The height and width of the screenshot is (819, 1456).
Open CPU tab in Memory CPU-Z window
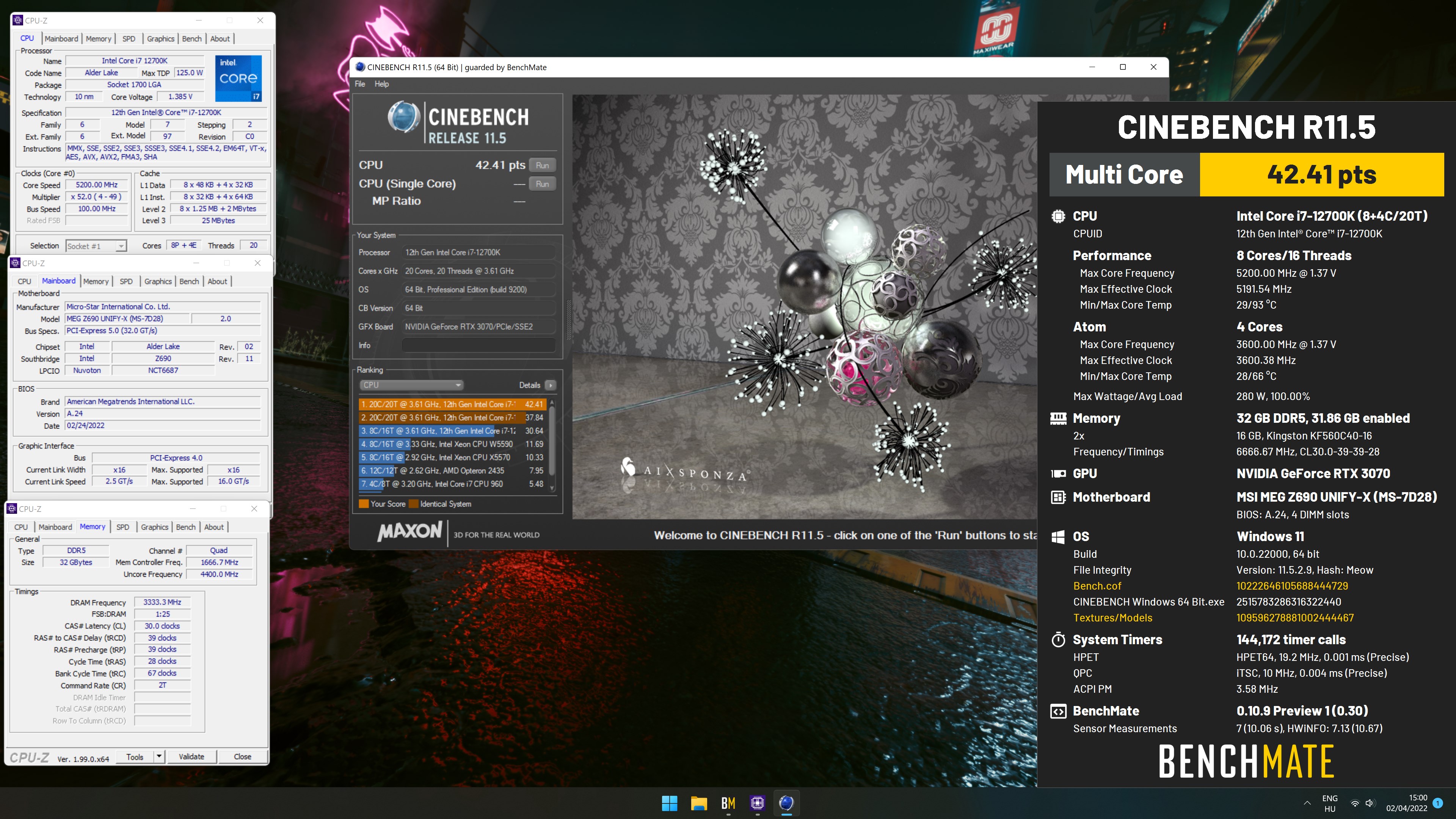coord(21,527)
